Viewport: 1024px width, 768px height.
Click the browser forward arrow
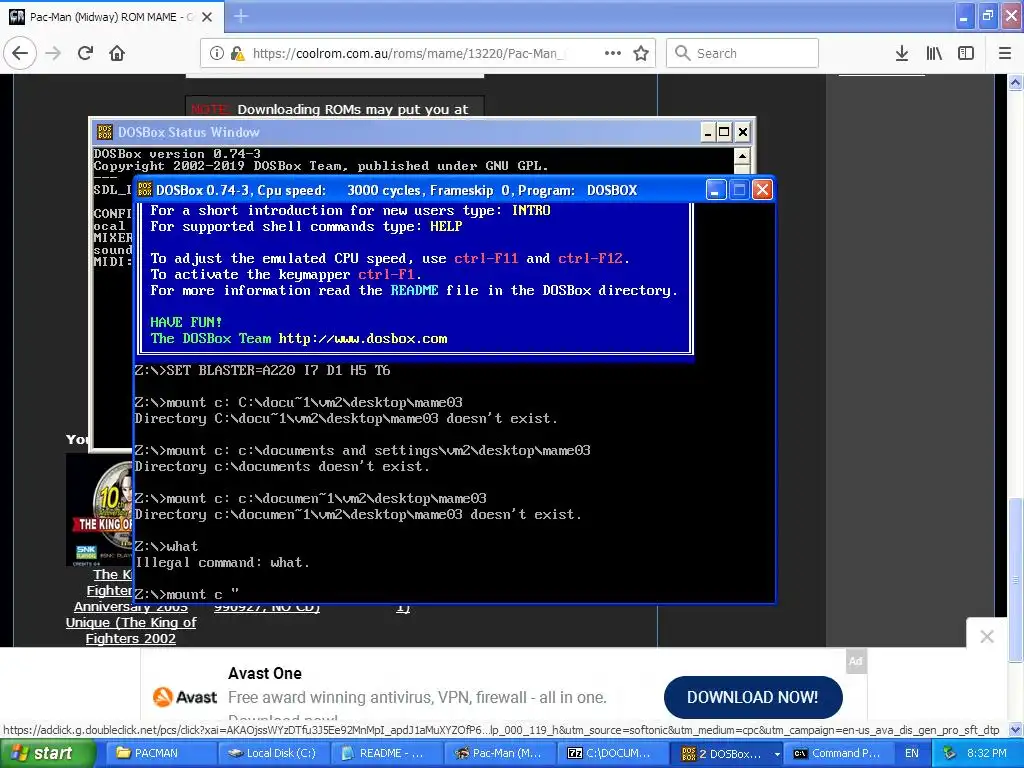click(53, 53)
